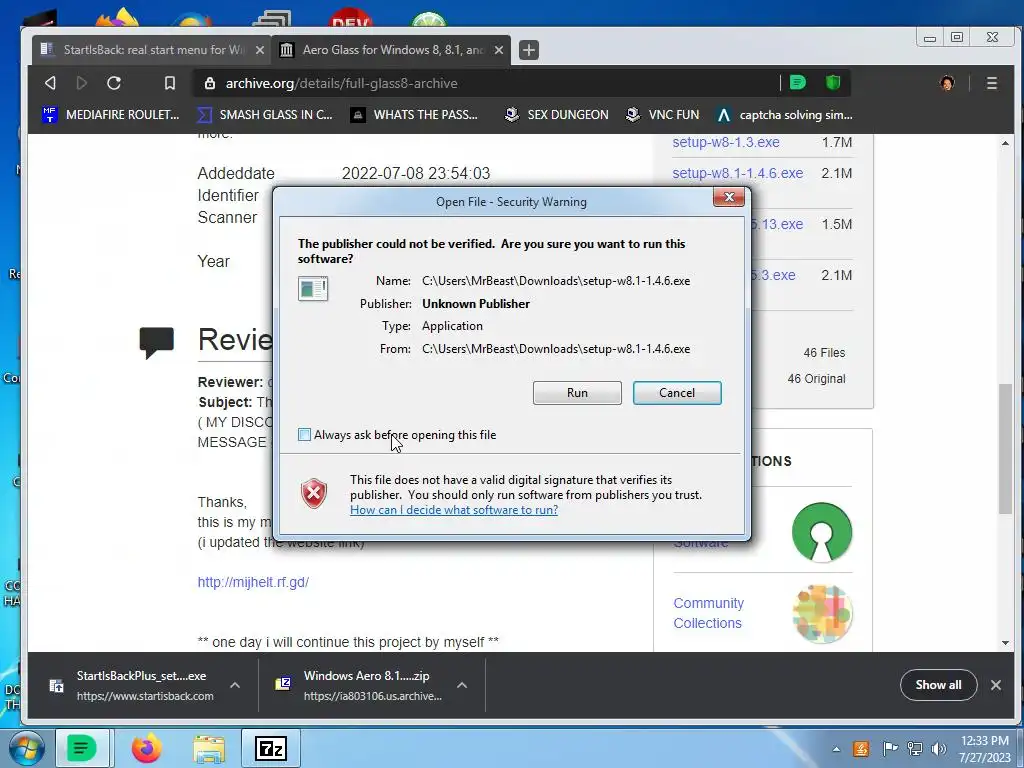Open the captcha solving sim... bookmark

[x=784, y=115]
